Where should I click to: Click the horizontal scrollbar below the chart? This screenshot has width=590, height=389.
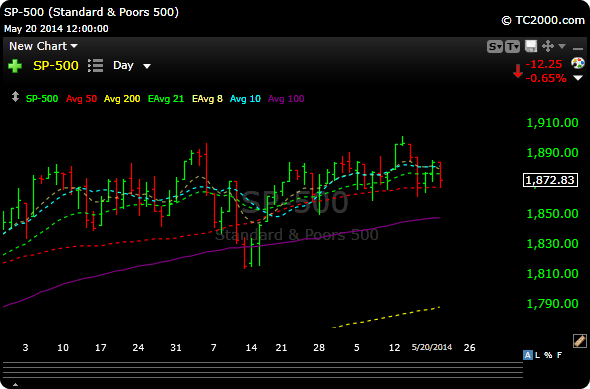[263, 370]
